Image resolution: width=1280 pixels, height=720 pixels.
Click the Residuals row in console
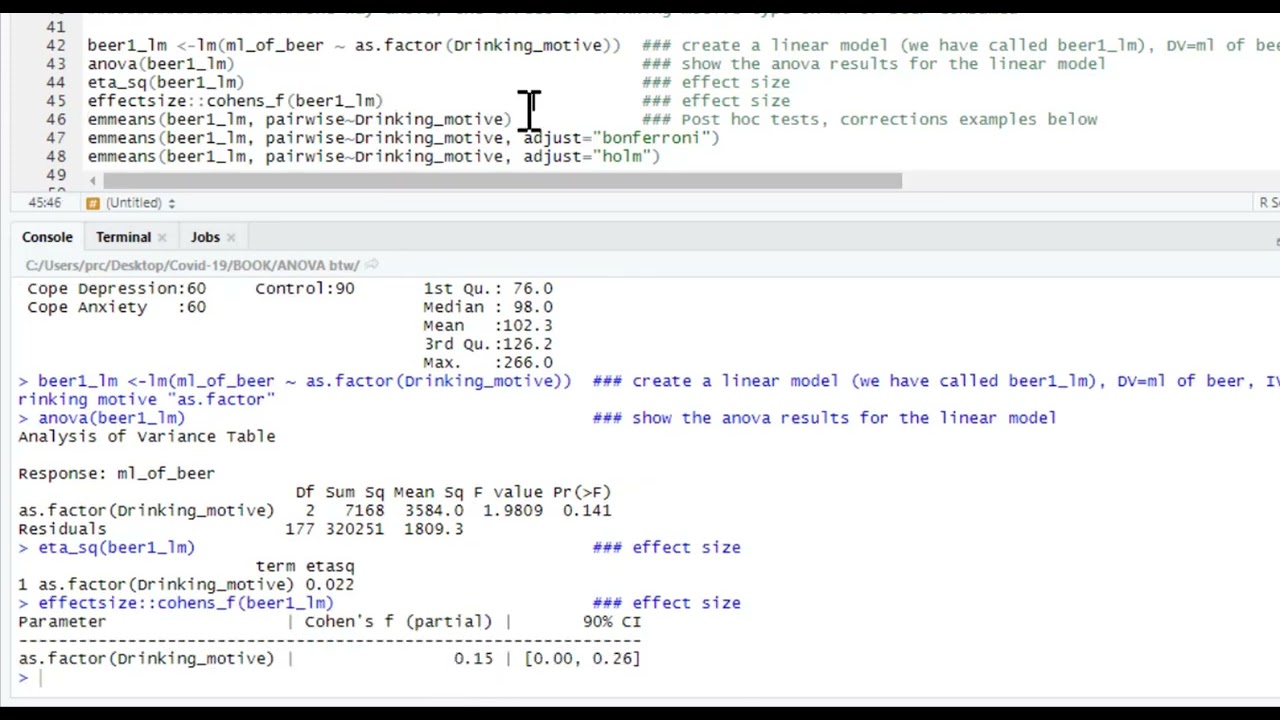click(240, 529)
